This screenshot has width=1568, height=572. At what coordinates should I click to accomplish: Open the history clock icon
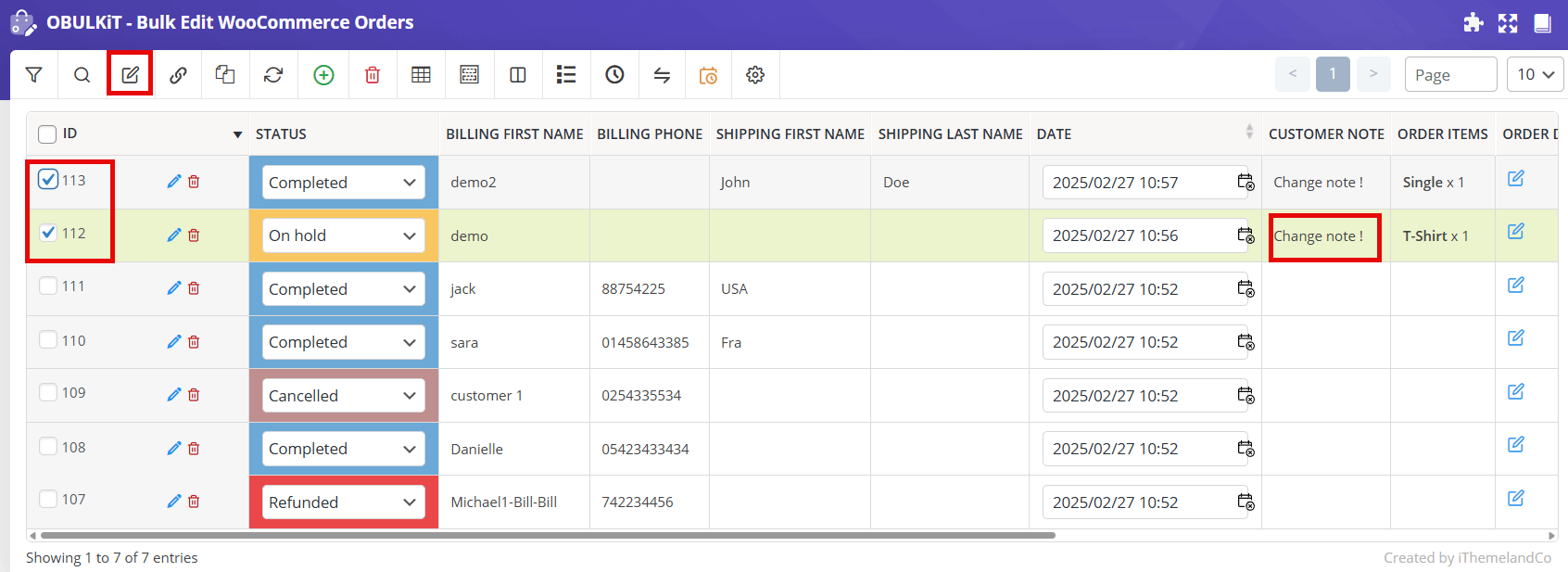614,75
